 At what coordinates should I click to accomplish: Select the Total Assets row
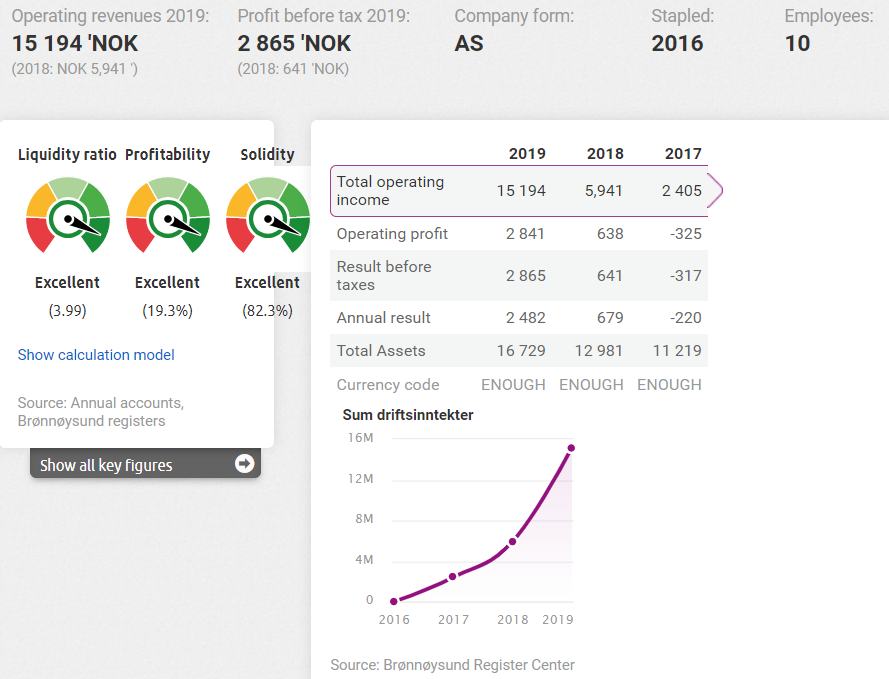tap(518, 351)
